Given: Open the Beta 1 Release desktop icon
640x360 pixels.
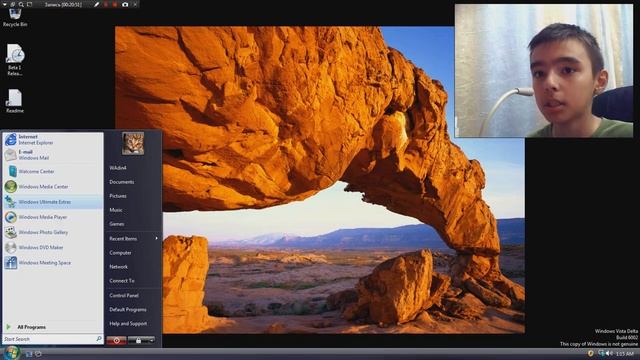Looking at the screenshot, I should tap(15, 60).
